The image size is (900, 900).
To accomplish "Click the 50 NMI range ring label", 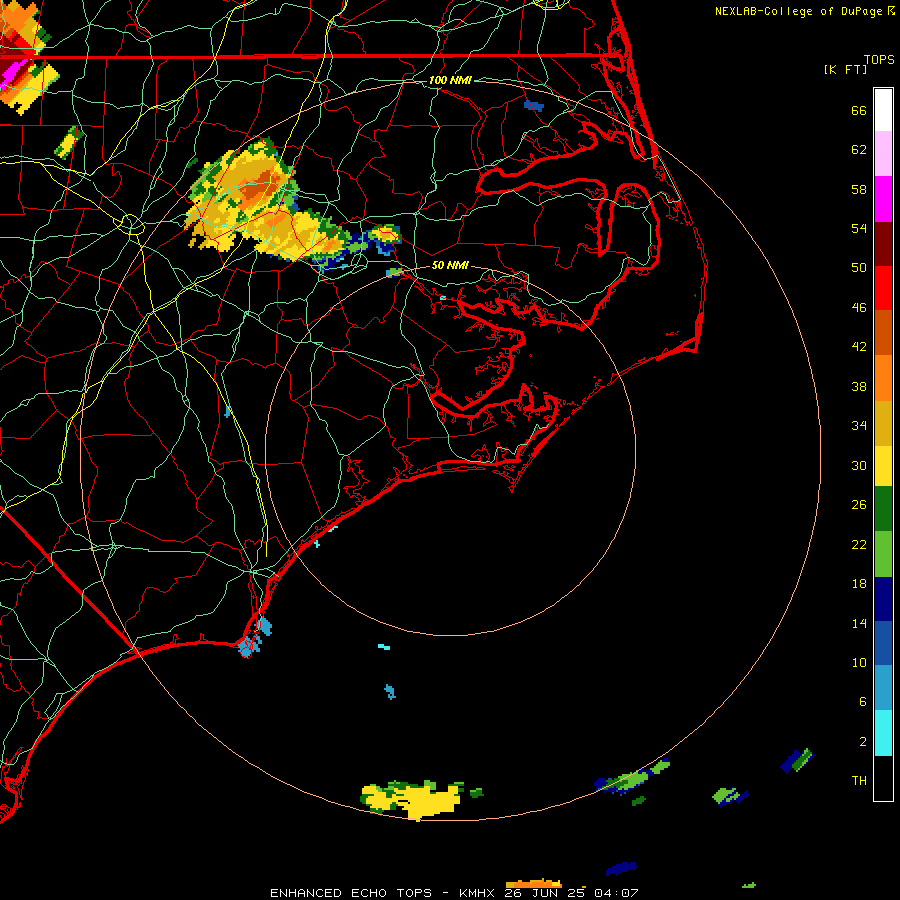I will coord(450,265).
